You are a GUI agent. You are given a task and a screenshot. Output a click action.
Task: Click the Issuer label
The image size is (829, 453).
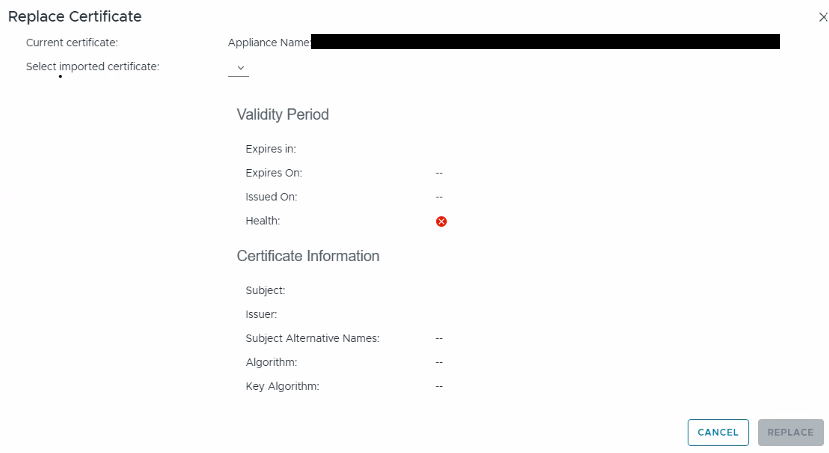pyautogui.click(x=261, y=314)
